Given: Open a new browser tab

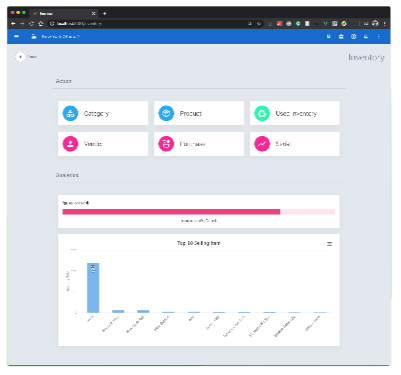Looking at the screenshot, I should [x=104, y=13].
